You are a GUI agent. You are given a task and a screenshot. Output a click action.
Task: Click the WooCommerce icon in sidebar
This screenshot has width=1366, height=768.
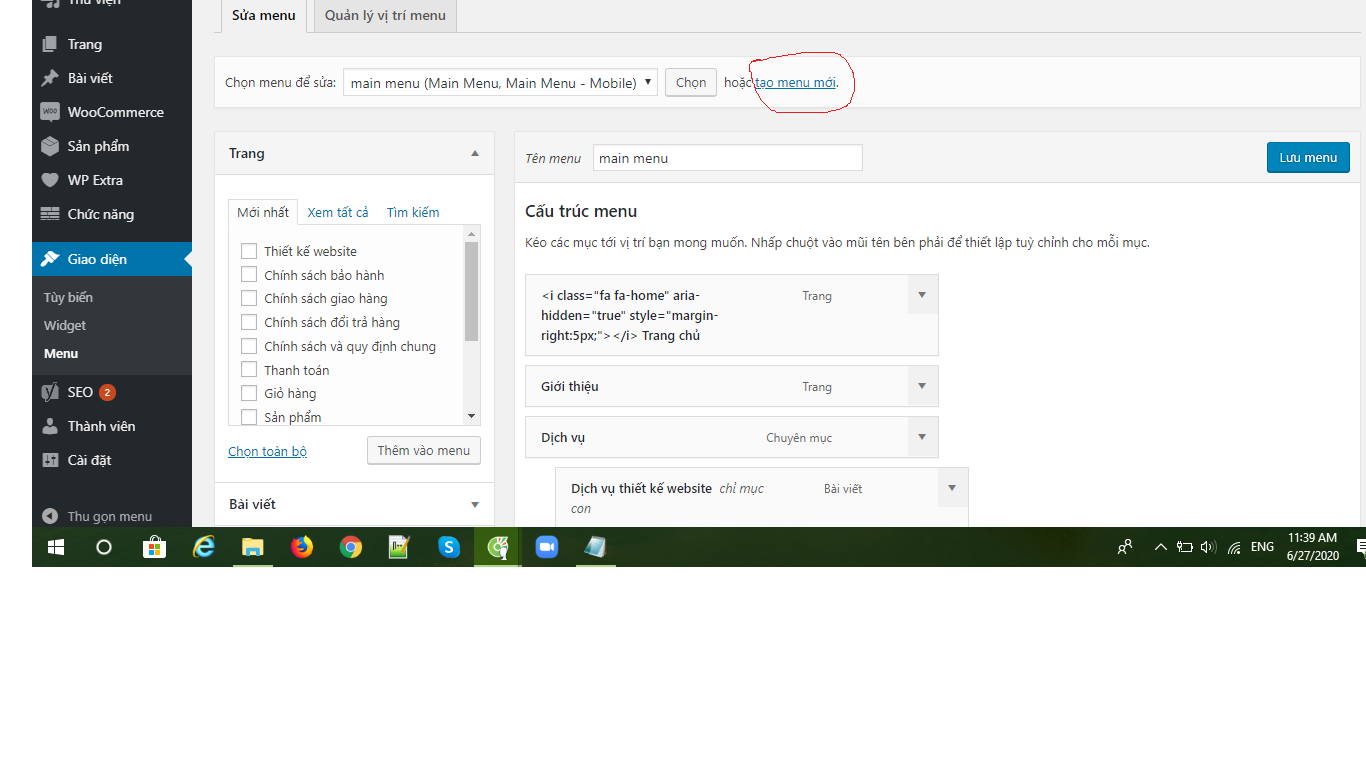(x=50, y=112)
